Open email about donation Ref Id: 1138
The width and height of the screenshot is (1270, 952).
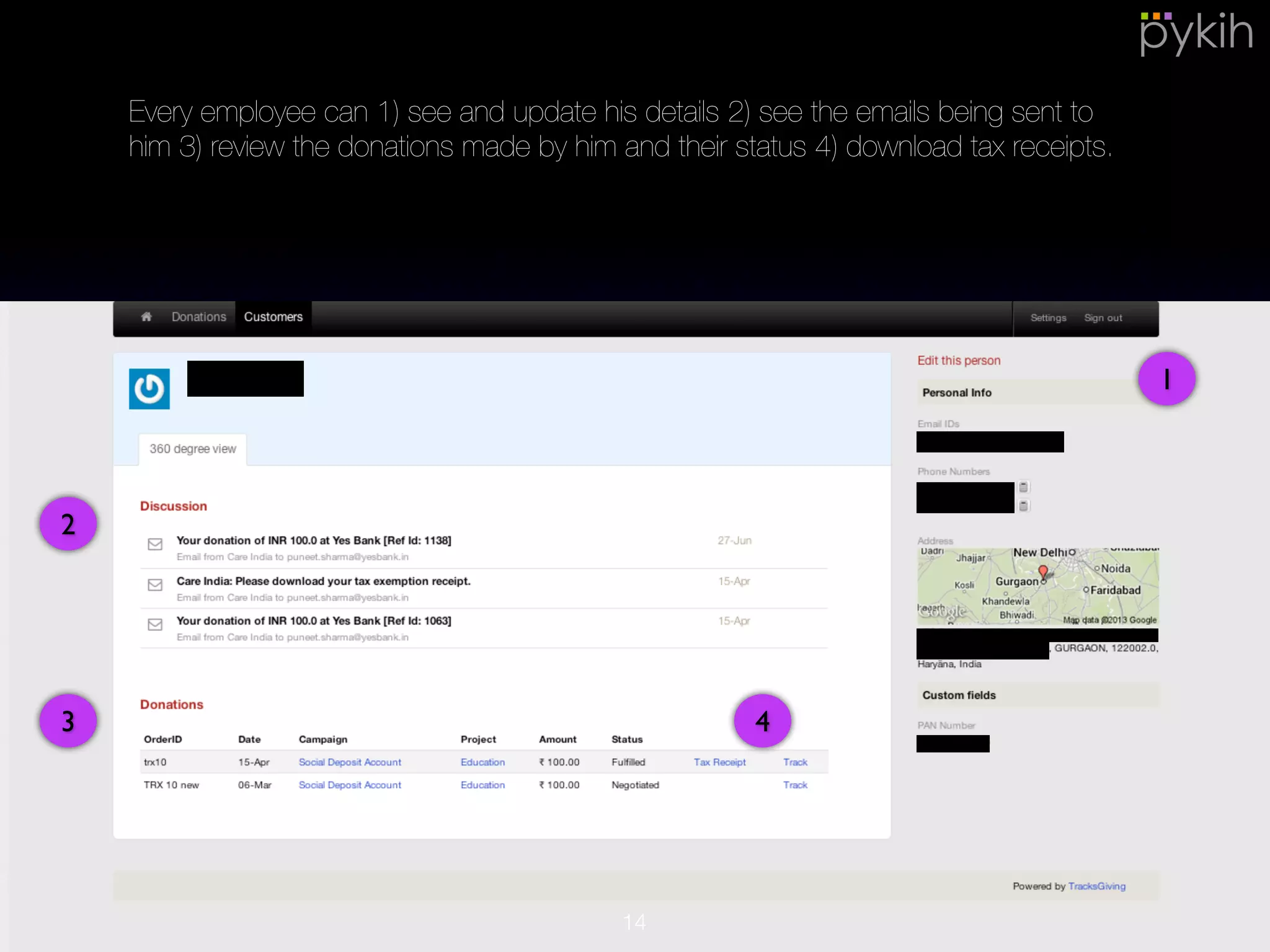click(x=314, y=540)
